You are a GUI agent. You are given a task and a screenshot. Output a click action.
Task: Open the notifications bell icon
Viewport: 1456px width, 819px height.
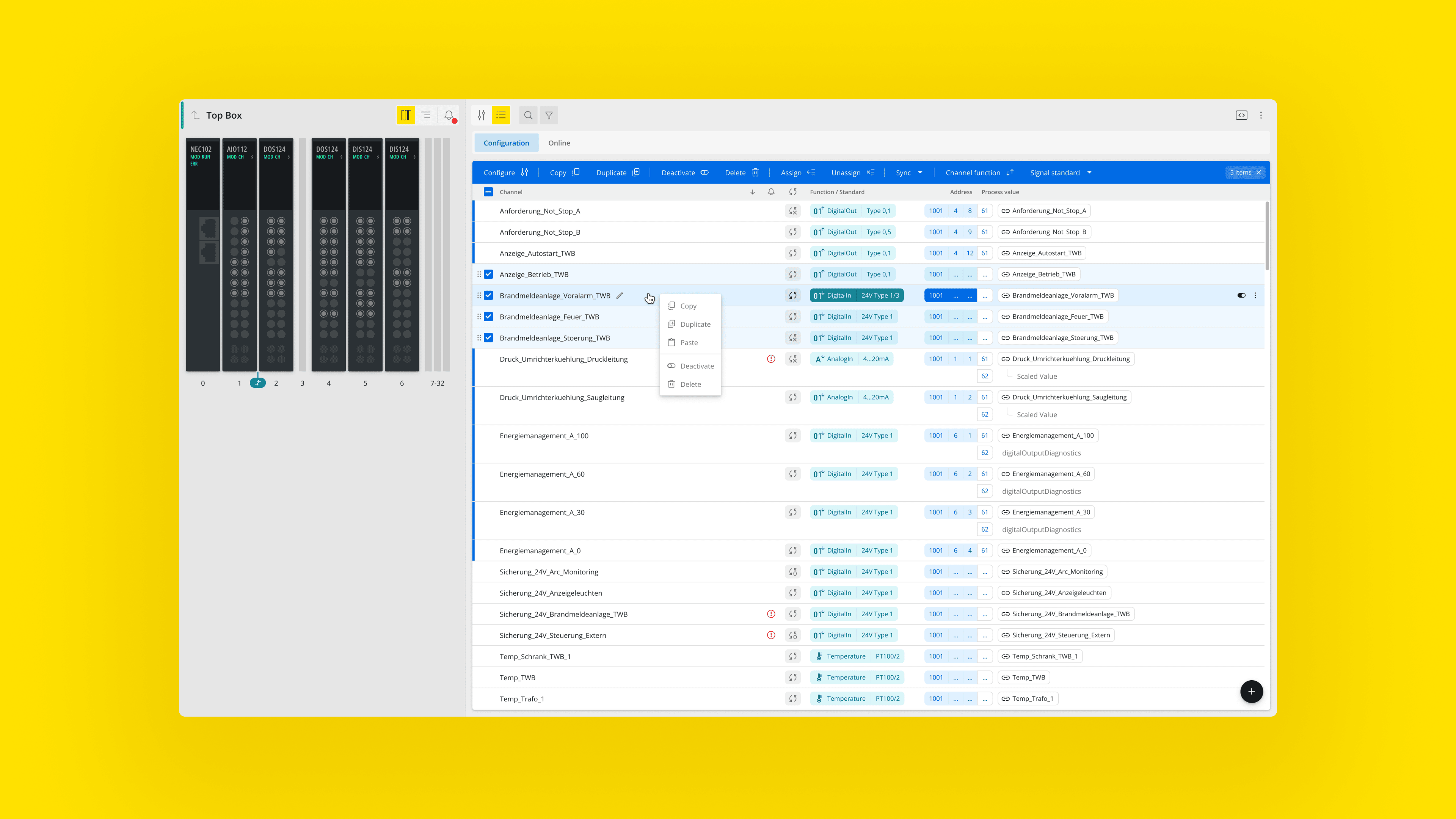(449, 115)
